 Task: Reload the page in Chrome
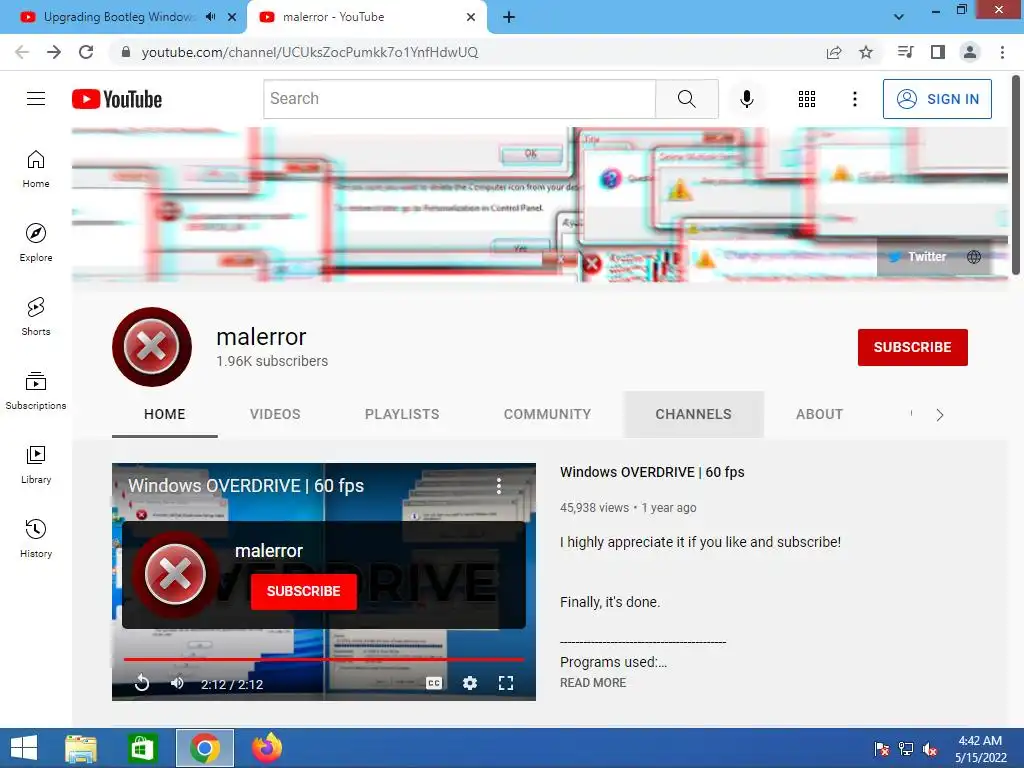pos(86,52)
